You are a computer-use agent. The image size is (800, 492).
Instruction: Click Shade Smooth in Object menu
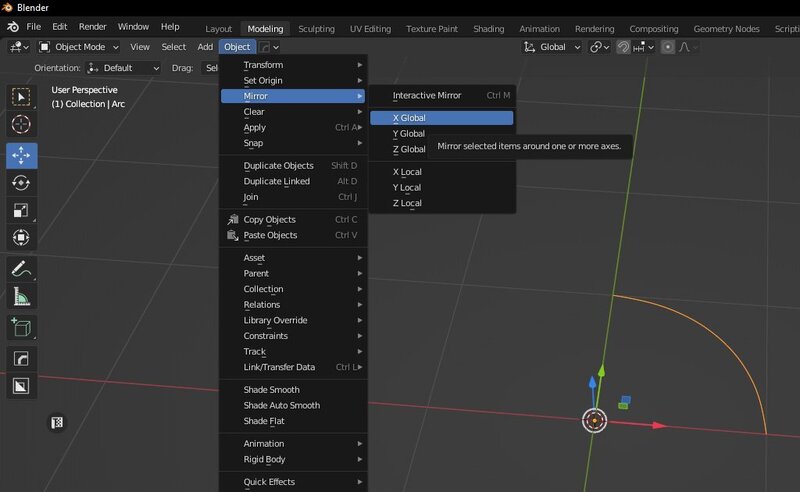tap(272, 390)
